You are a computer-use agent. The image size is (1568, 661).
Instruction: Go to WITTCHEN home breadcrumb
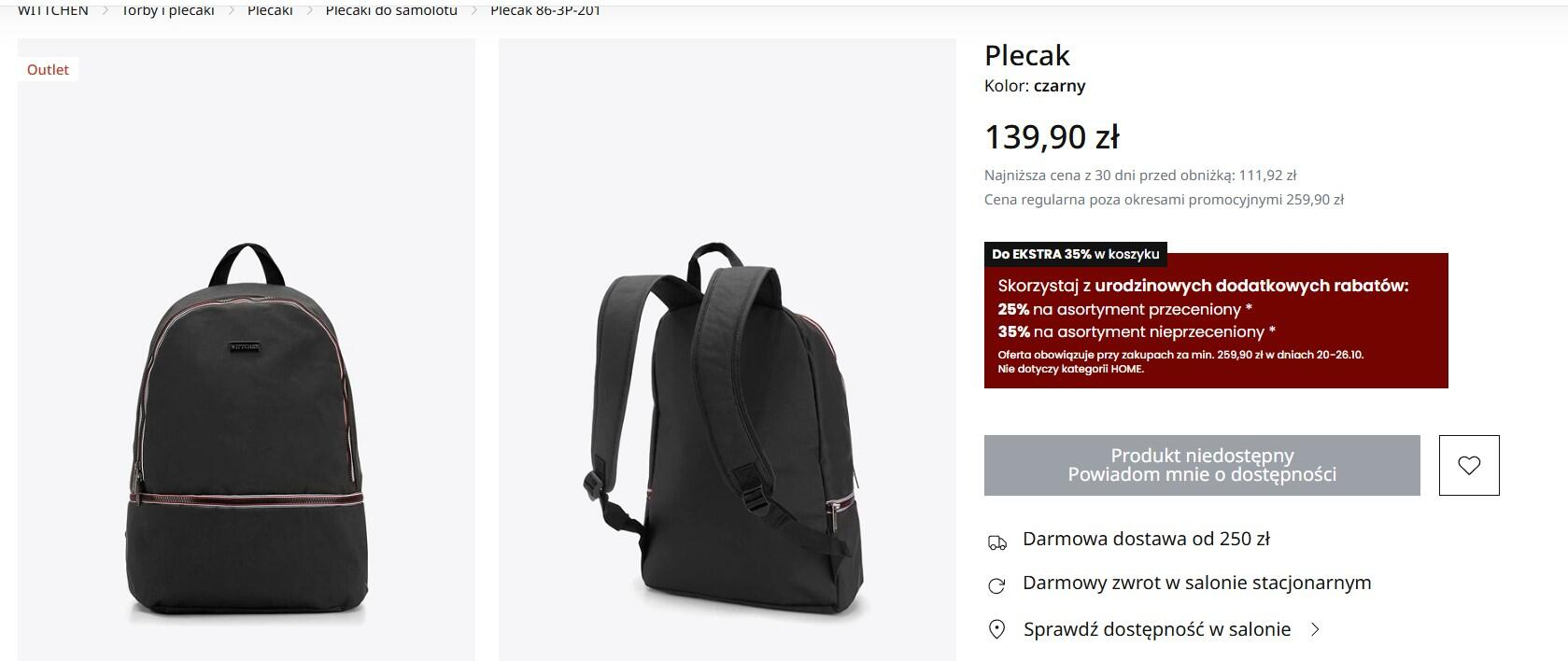(53, 10)
